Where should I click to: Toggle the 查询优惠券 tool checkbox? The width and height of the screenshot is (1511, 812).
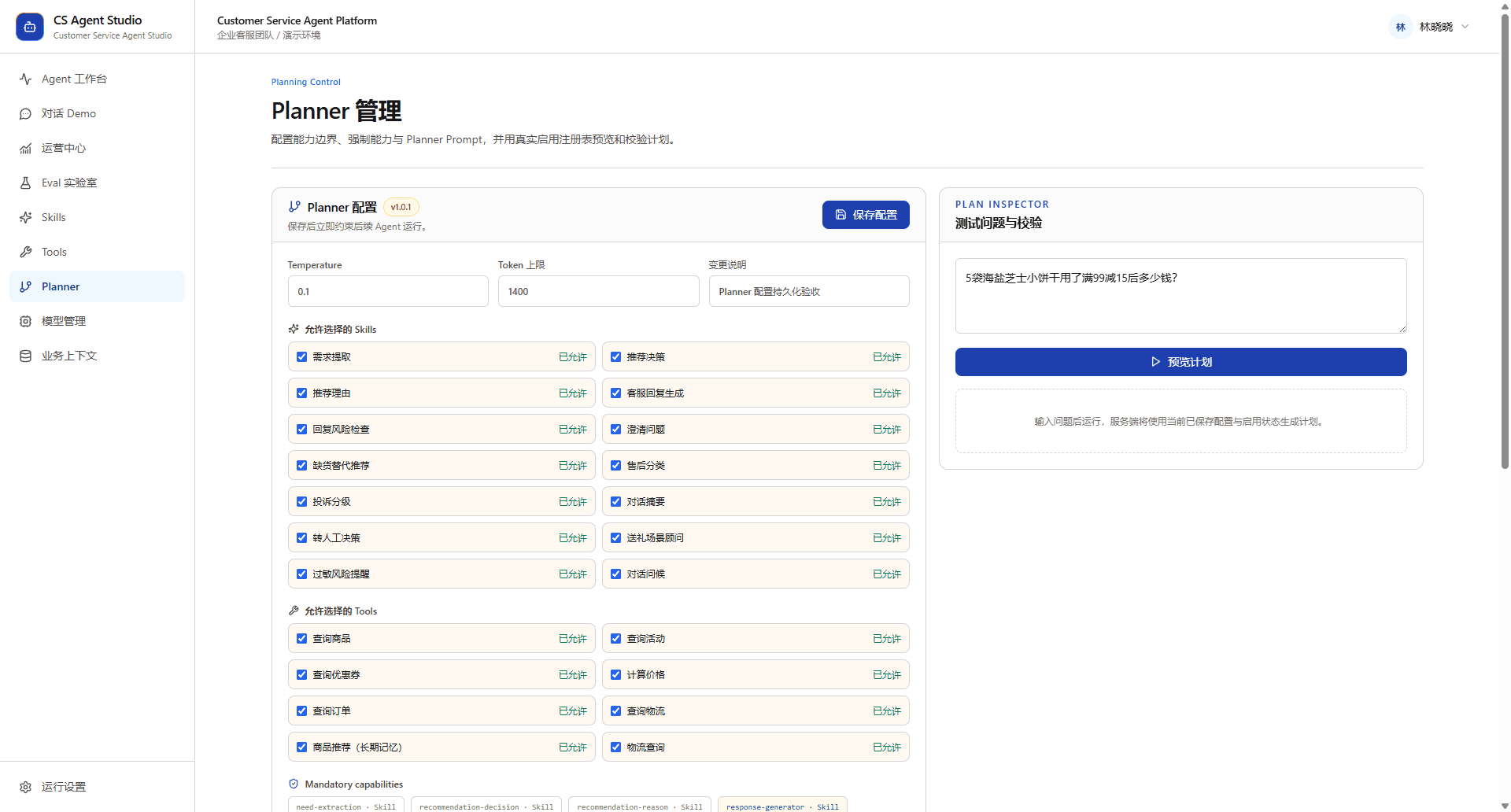click(301, 674)
